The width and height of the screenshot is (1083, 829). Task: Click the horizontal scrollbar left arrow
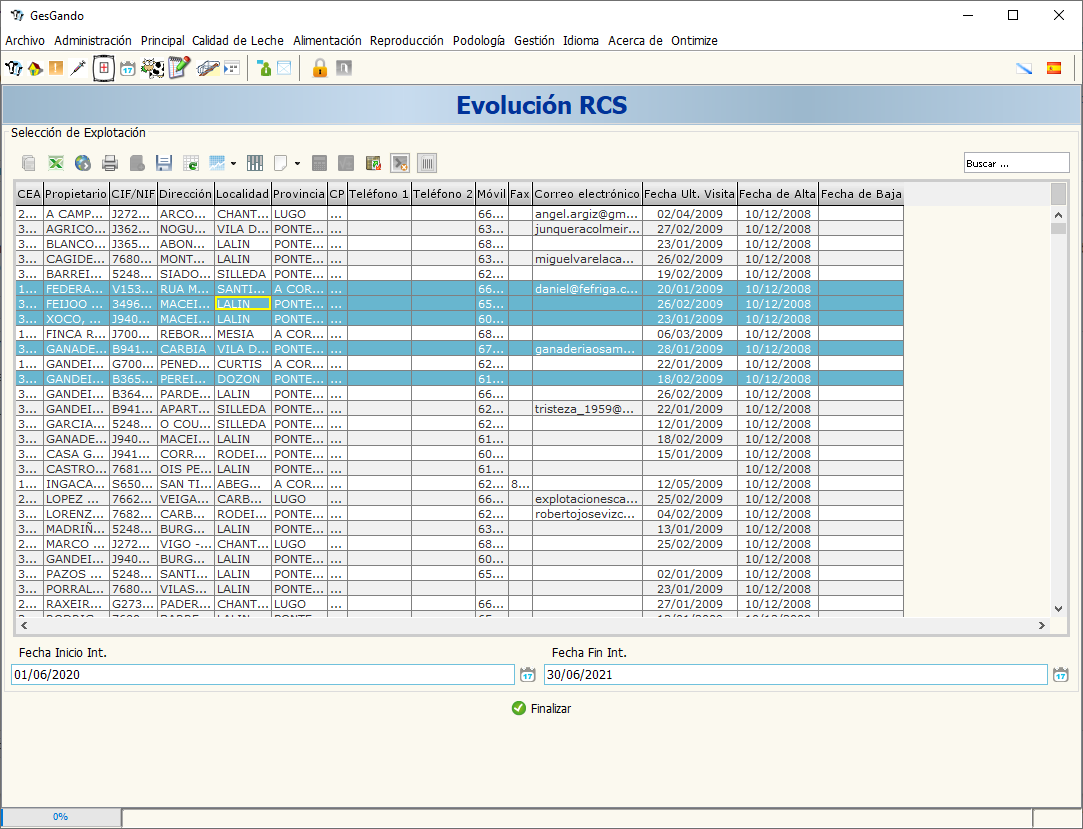point(24,625)
